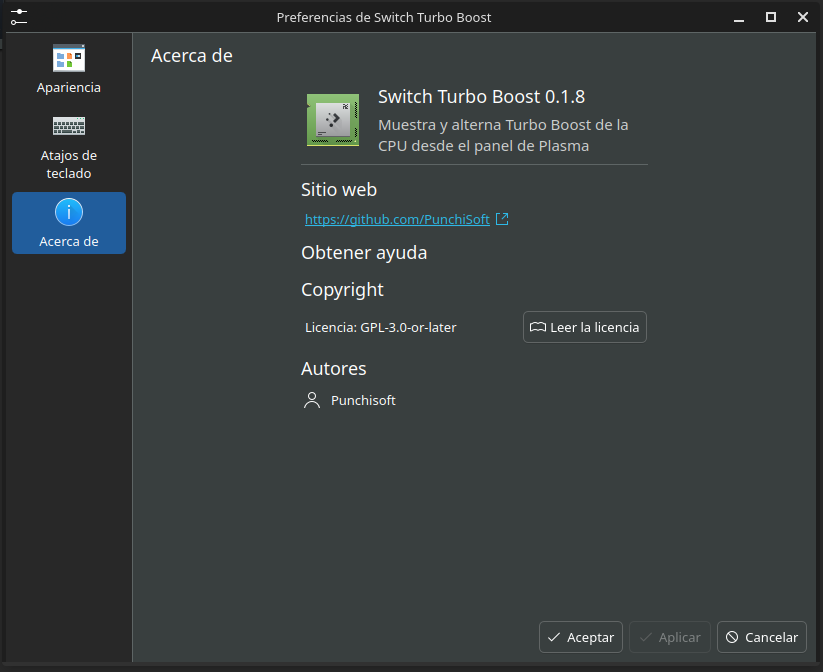Click the Obtener ayuda heading
823x672 pixels.
pos(364,253)
